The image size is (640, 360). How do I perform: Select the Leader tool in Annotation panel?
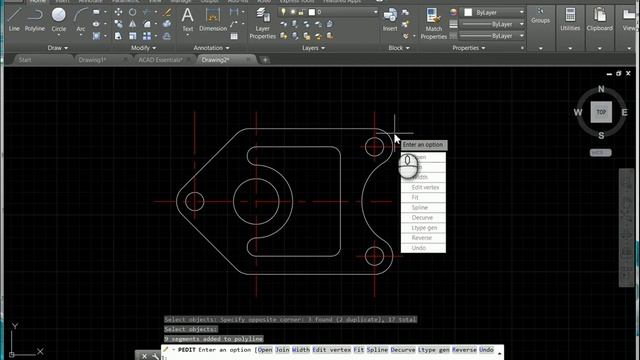tap(234, 24)
